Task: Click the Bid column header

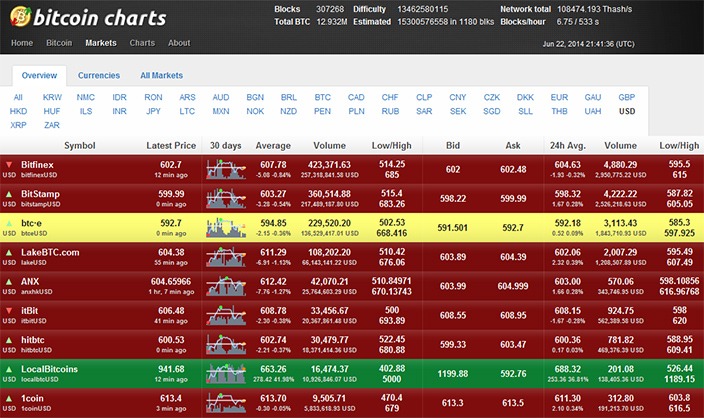Action: [453, 145]
